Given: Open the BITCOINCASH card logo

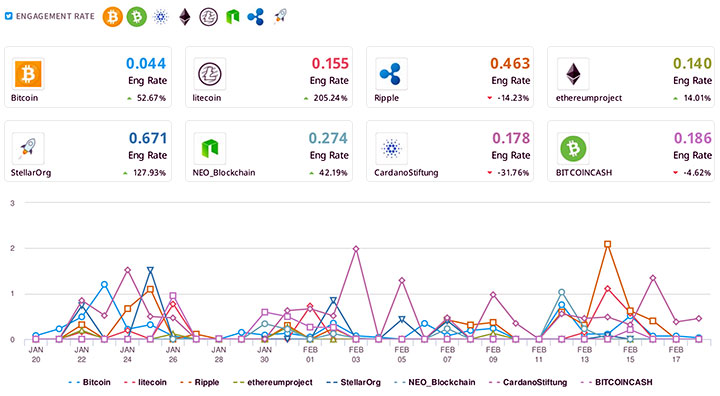Looking at the screenshot, I should pyautogui.click(x=573, y=148).
